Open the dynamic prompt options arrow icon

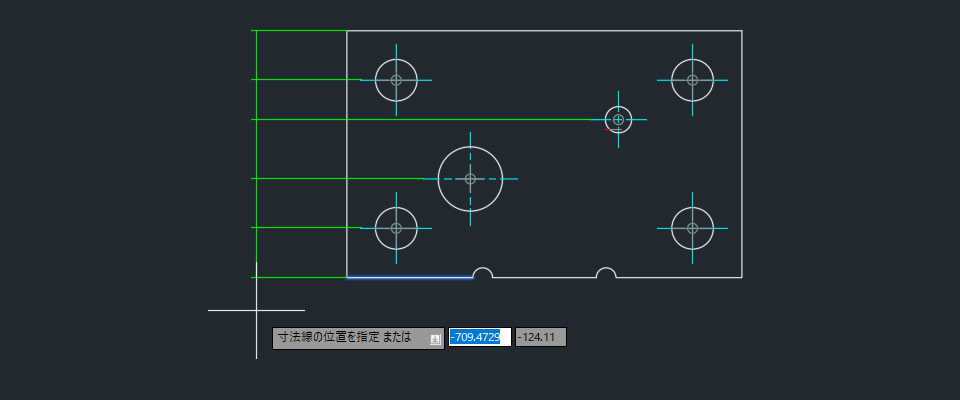click(435, 339)
